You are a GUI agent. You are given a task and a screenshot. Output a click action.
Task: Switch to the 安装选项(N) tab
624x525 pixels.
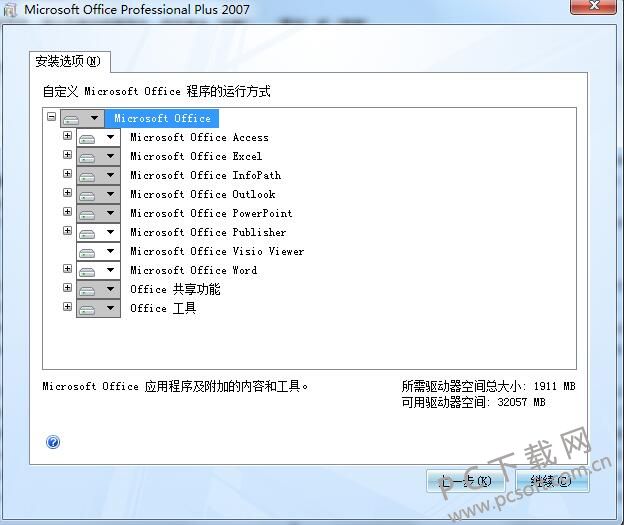click(70, 62)
